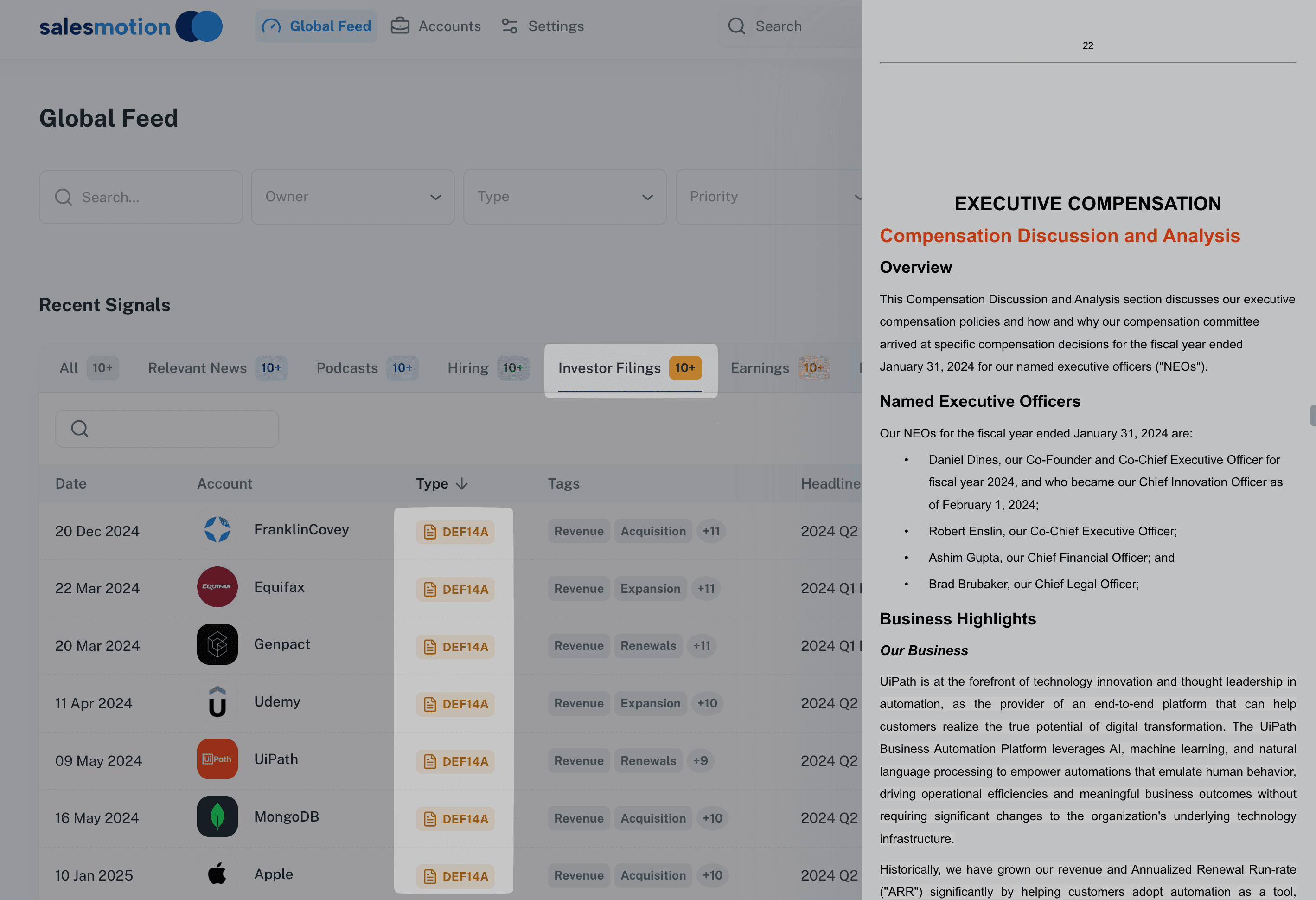Open the Type filter dropdown
Screen dimensions: 1316x900
(x=565, y=197)
